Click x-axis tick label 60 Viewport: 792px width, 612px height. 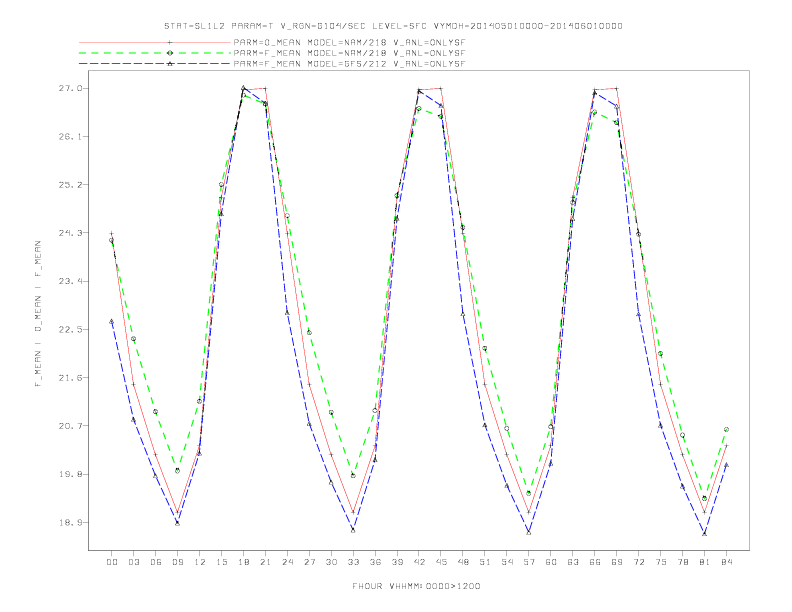point(551,562)
